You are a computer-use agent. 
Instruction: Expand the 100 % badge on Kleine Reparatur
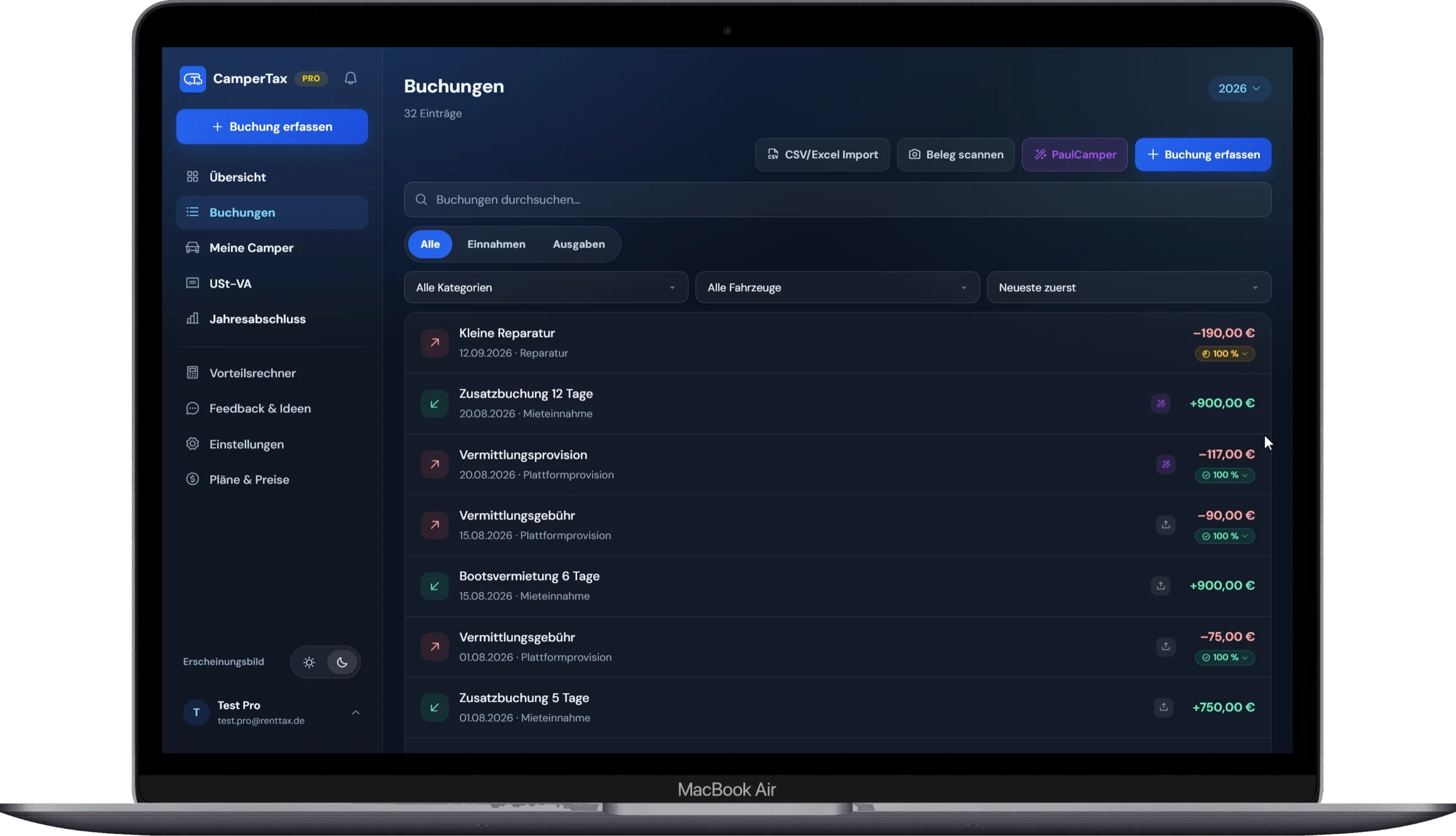[x=1225, y=354]
